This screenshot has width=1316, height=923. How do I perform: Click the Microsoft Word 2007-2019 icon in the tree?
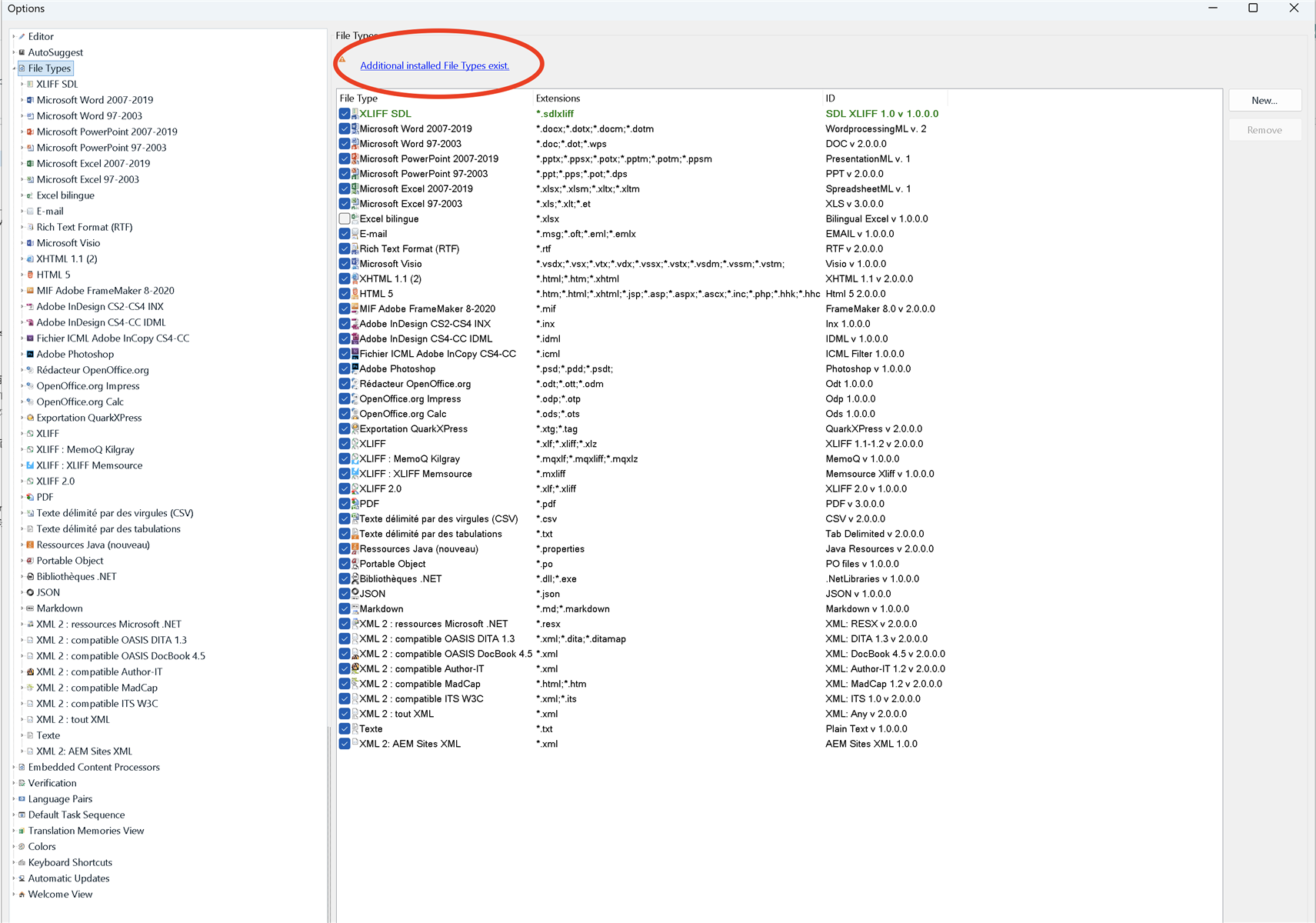[x=30, y=100]
